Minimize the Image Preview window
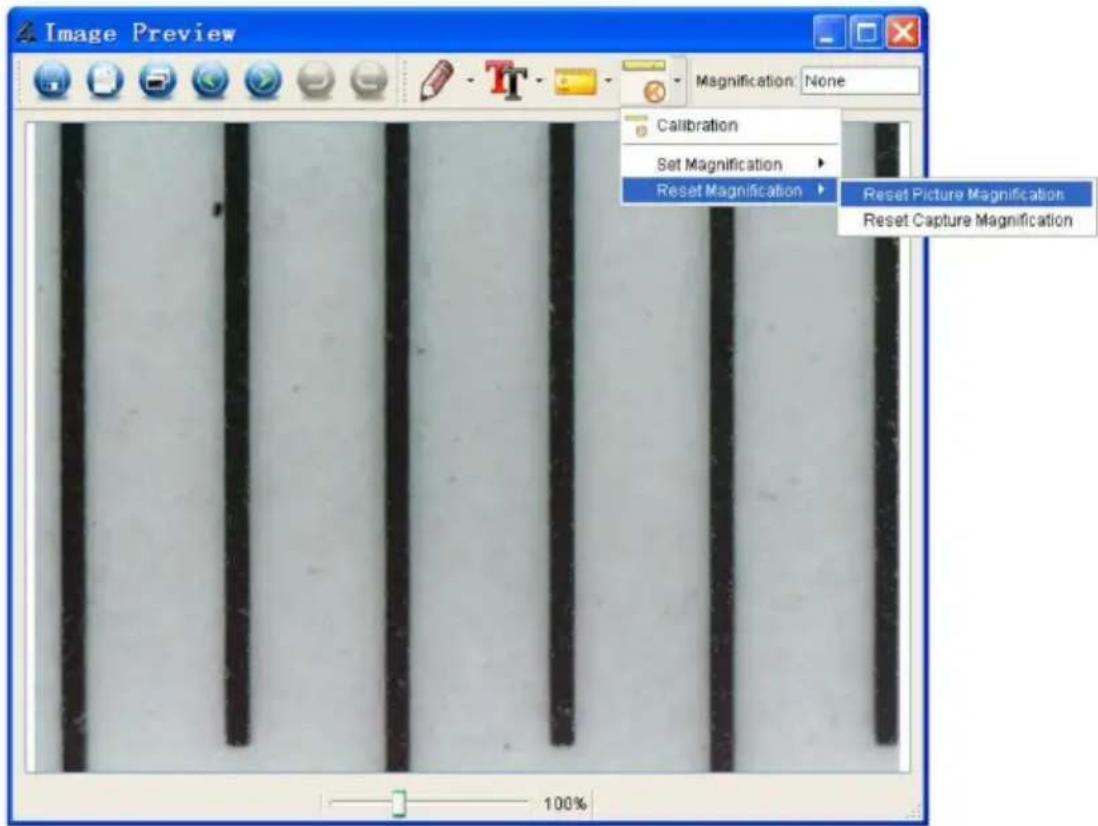This screenshot has height=826, width=1098. tap(829, 33)
